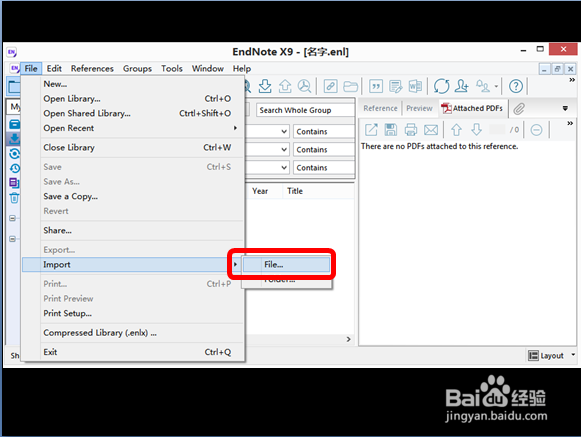This screenshot has height=437, width=581.
Task: Expand the Open Recent submenu arrow
Action: pyautogui.click(x=235, y=128)
